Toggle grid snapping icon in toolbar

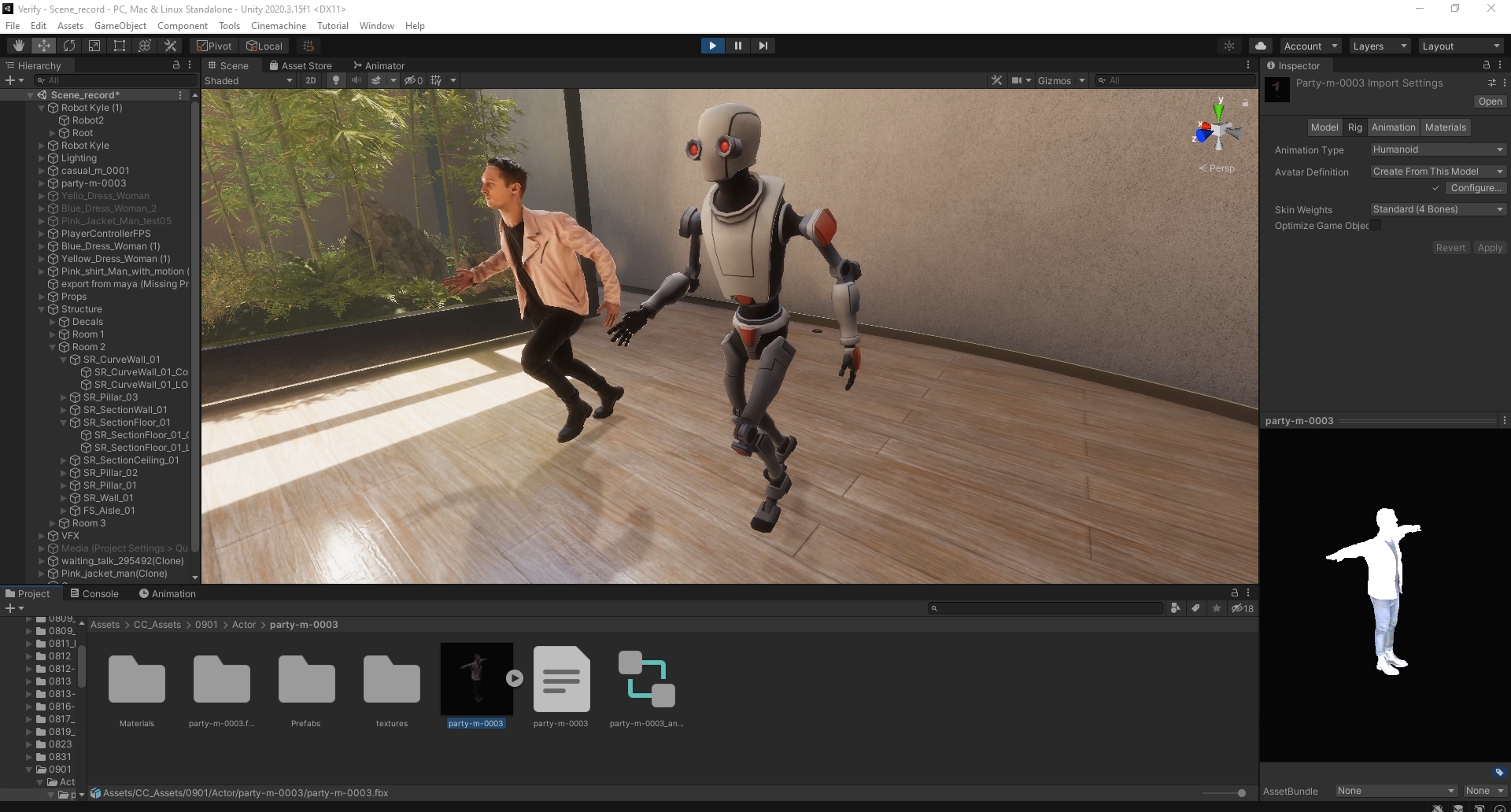point(308,46)
